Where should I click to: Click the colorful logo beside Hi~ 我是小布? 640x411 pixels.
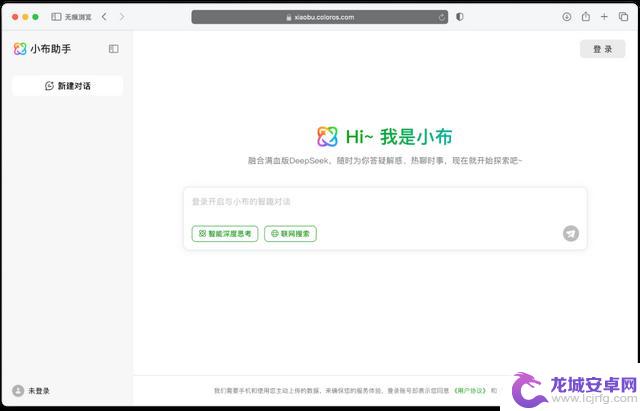click(x=327, y=136)
